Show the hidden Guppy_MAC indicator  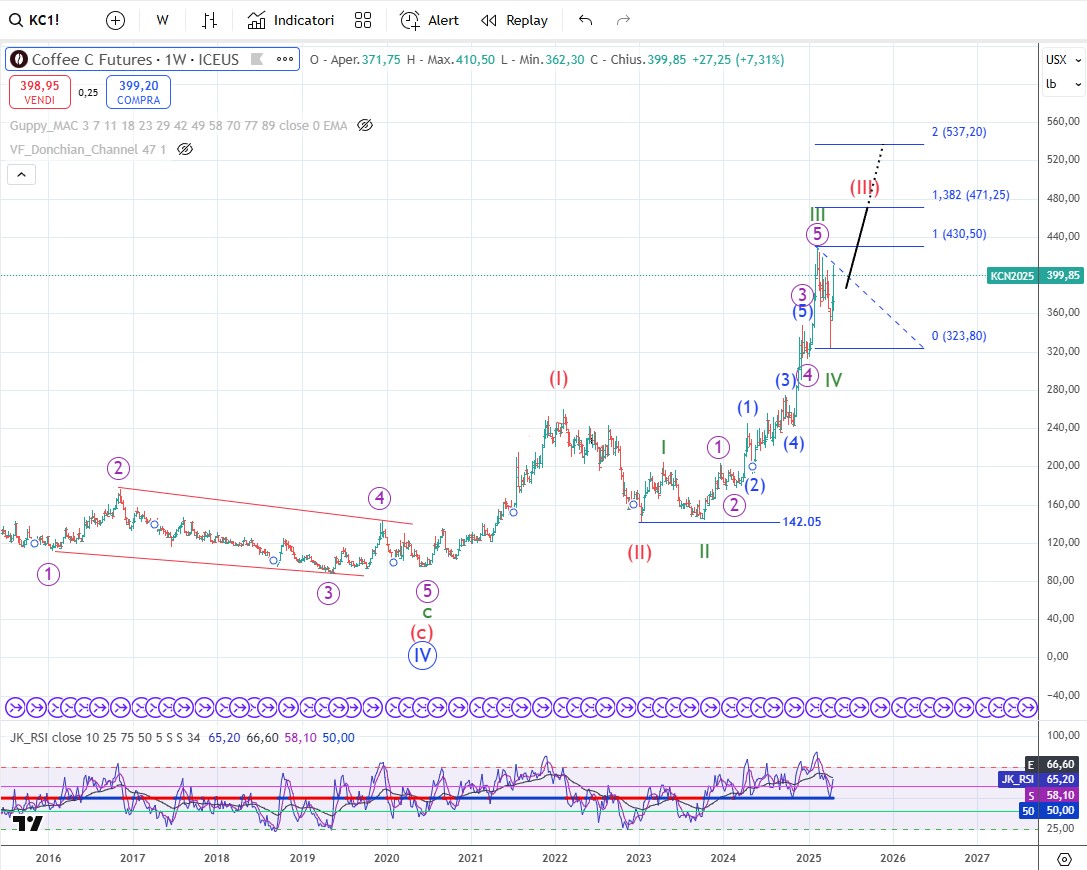coord(365,125)
